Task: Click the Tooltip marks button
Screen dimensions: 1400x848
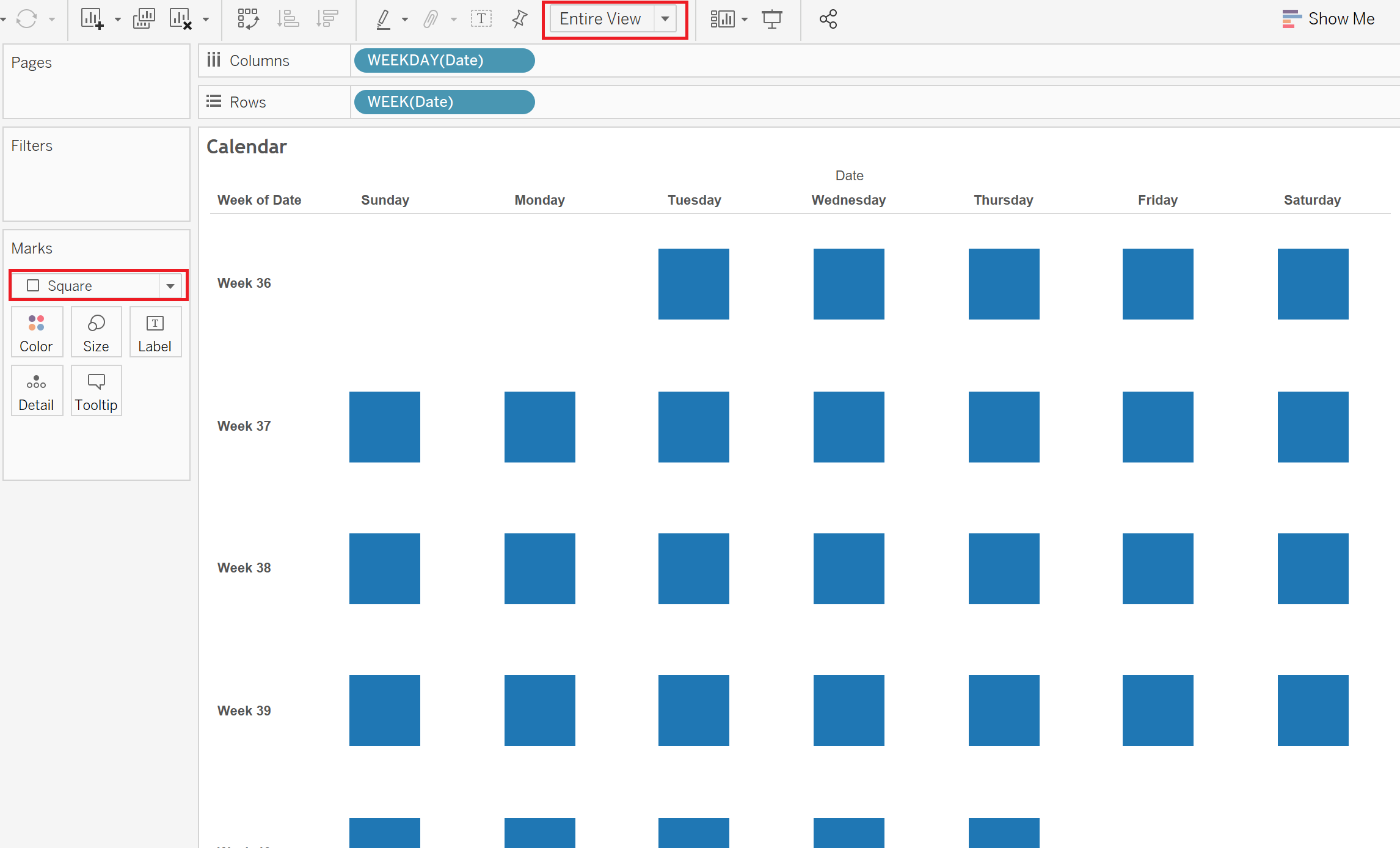Action: (97, 390)
